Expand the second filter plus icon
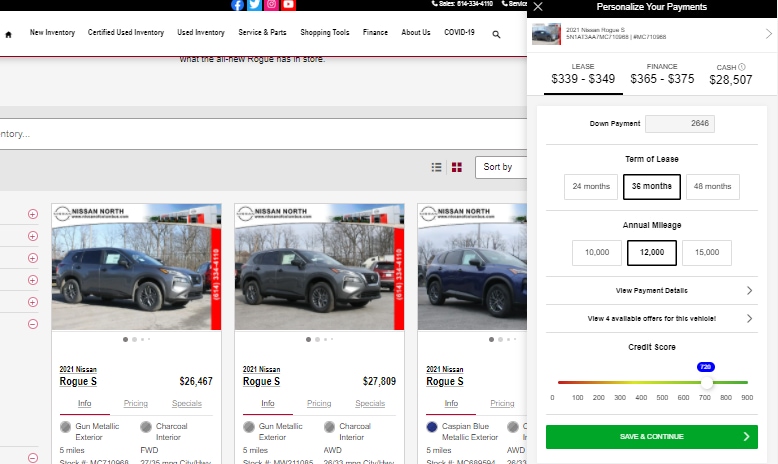This screenshot has height=464, width=778. tap(33, 236)
